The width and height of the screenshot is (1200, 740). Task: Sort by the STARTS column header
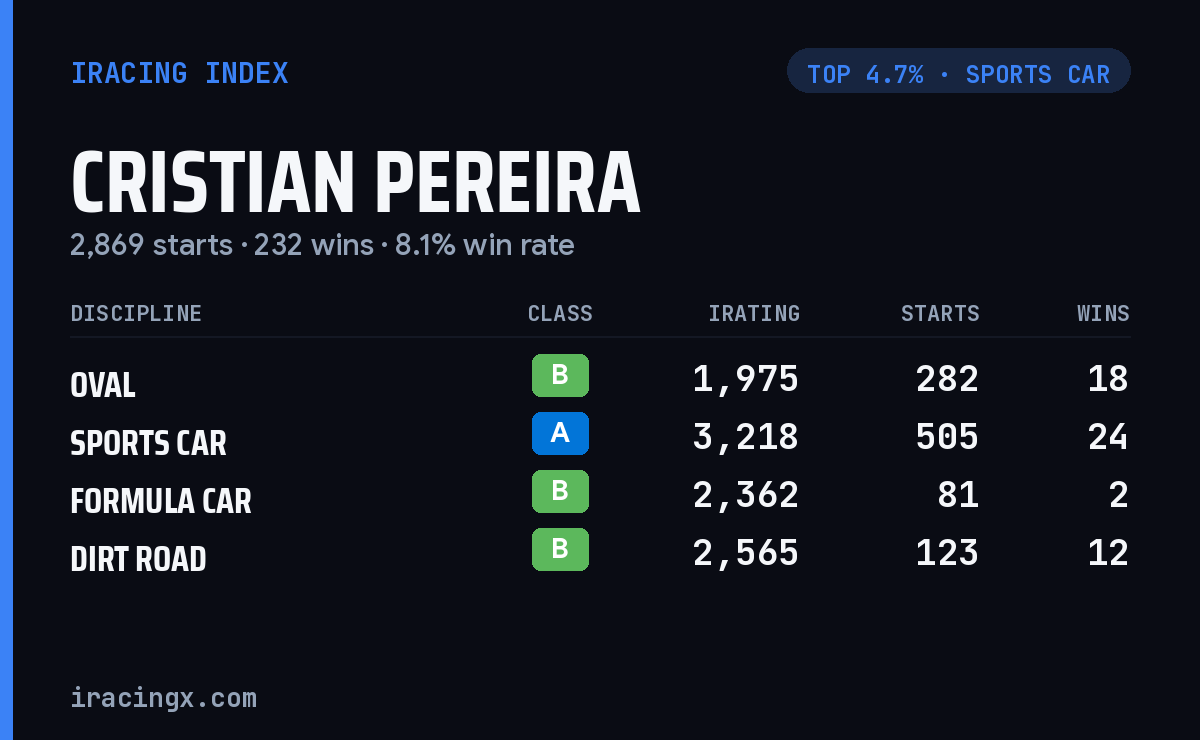pyautogui.click(x=940, y=313)
